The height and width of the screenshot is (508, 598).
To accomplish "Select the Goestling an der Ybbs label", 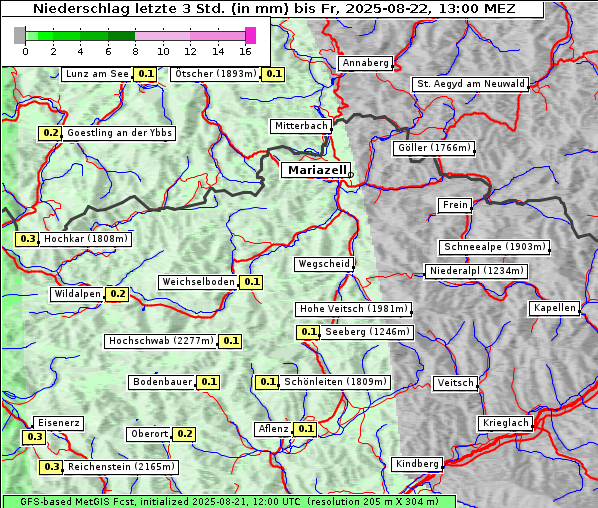I will [x=119, y=133].
